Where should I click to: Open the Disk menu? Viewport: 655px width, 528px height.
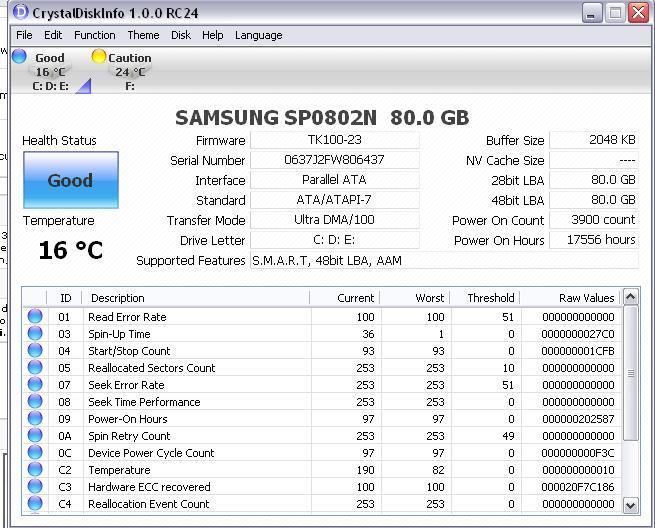[x=181, y=35]
